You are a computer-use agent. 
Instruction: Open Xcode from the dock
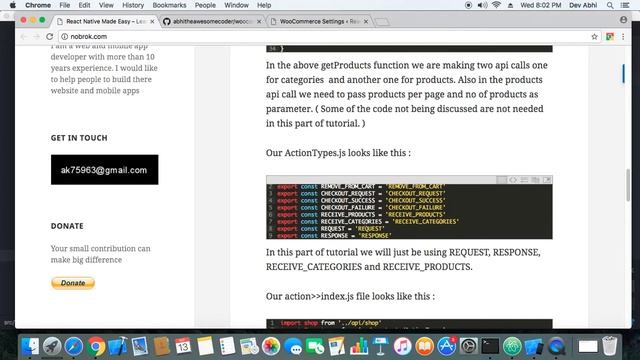point(118,347)
